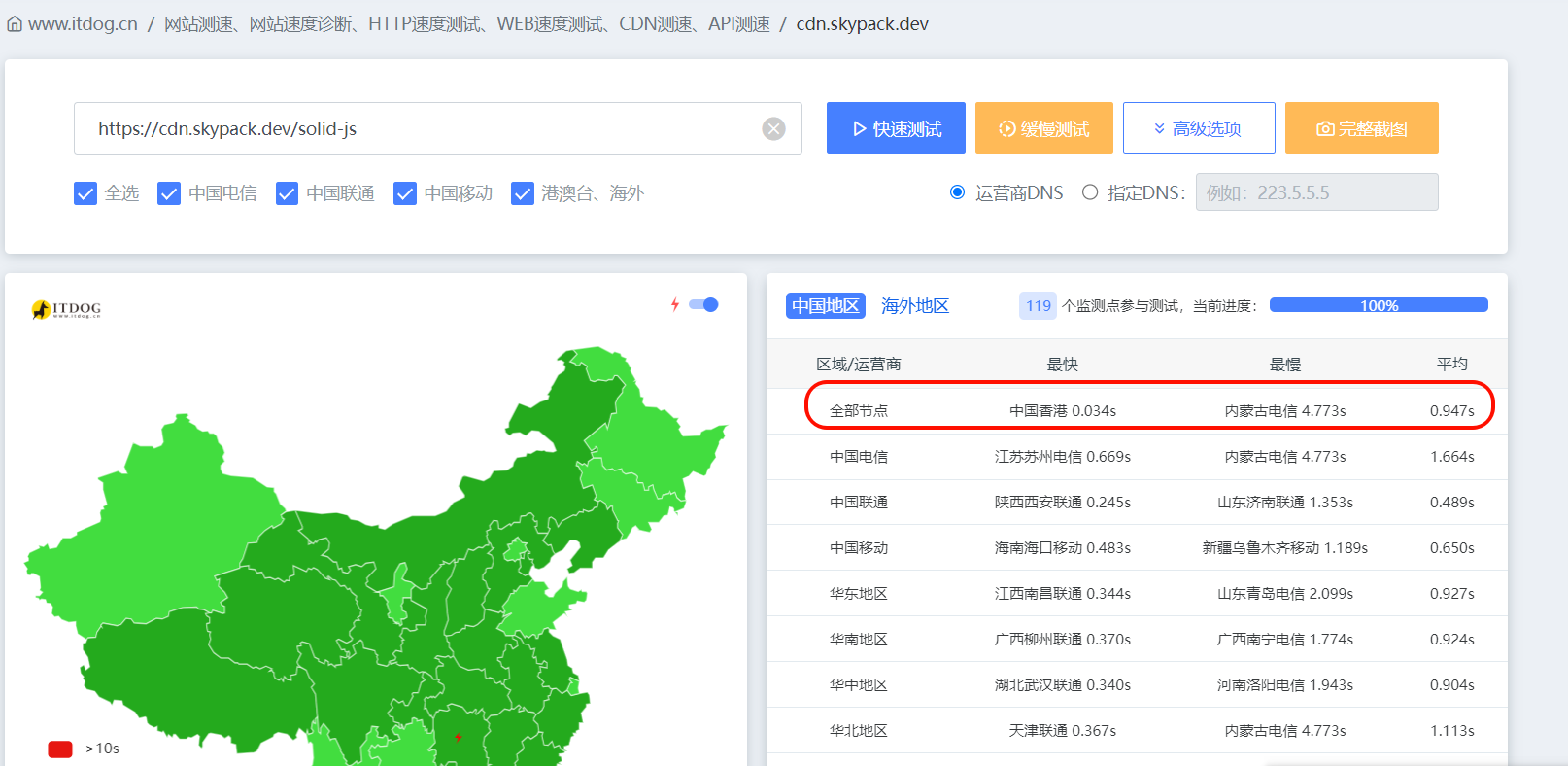Click the 0.947s average value
The width and height of the screenshot is (1568, 766).
[x=1452, y=410]
